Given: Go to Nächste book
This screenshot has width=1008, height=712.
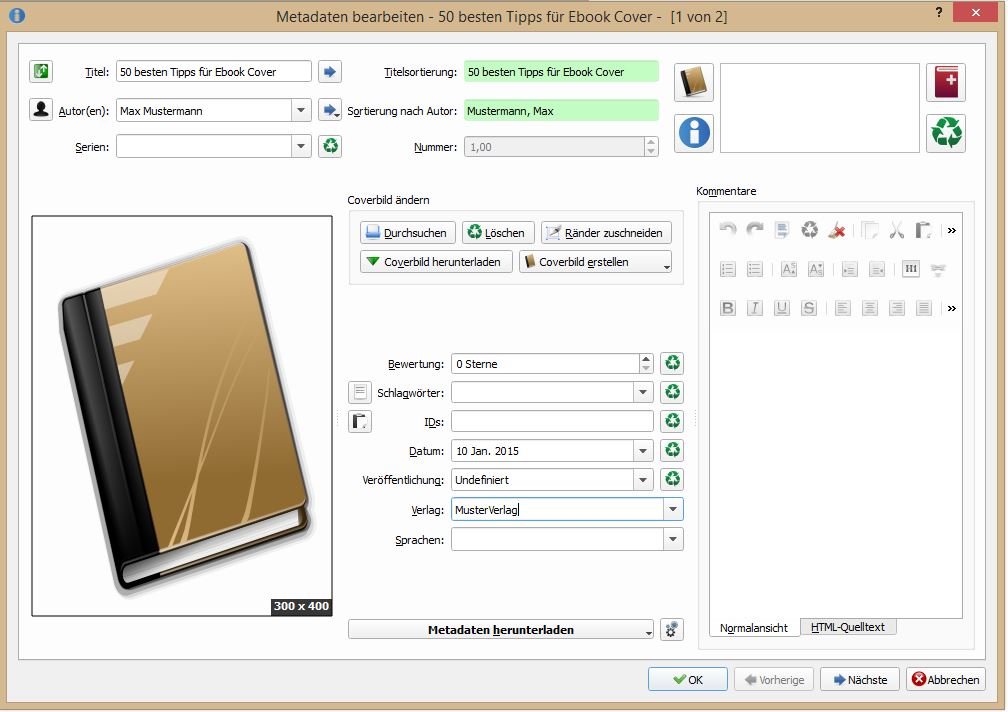Looking at the screenshot, I should [x=860, y=679].
